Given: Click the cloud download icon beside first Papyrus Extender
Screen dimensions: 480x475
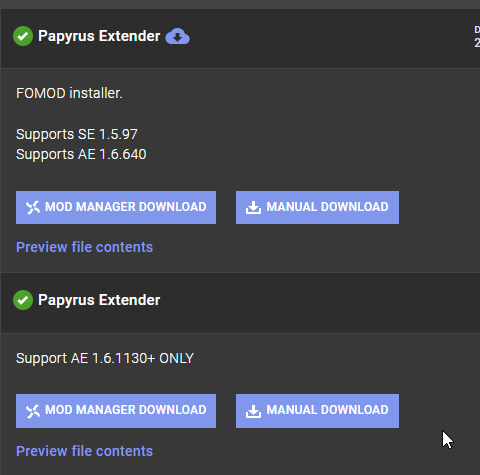Looking at the screenshot, I should click(x=177, y=36).
